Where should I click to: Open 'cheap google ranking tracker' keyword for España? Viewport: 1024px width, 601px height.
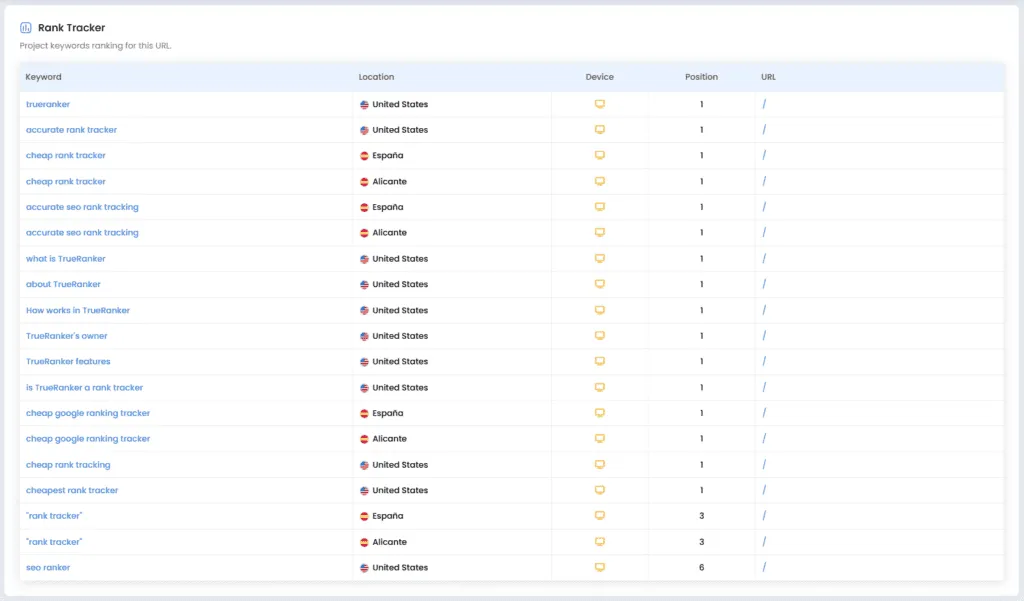click(x=88, y=413)
